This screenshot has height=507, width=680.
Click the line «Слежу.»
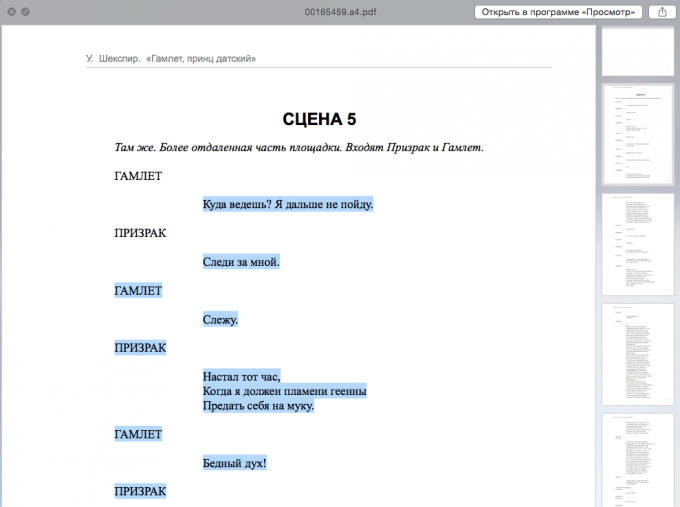pyautogui.click(x=220, y=320)
